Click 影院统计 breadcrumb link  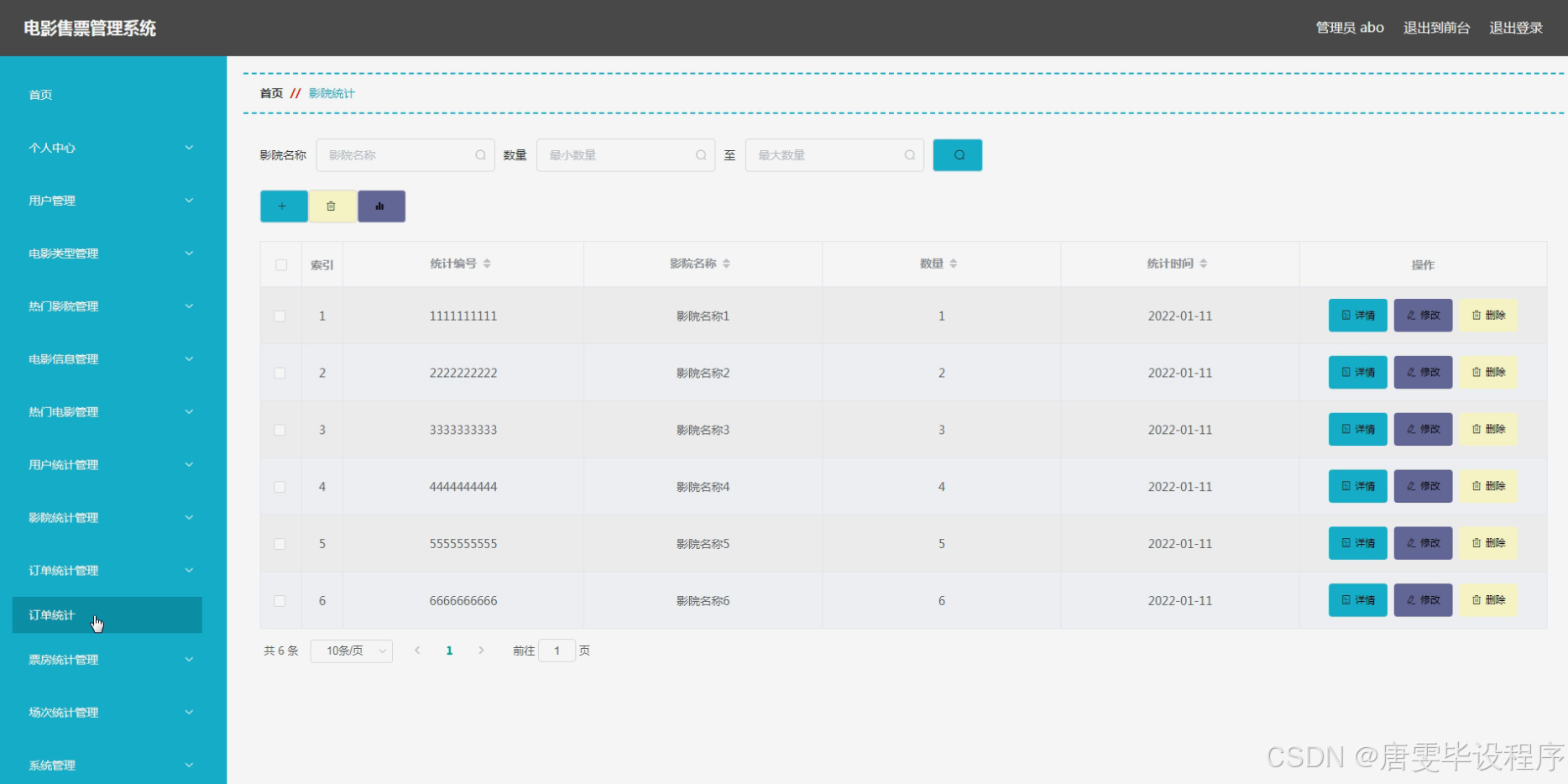332,93
